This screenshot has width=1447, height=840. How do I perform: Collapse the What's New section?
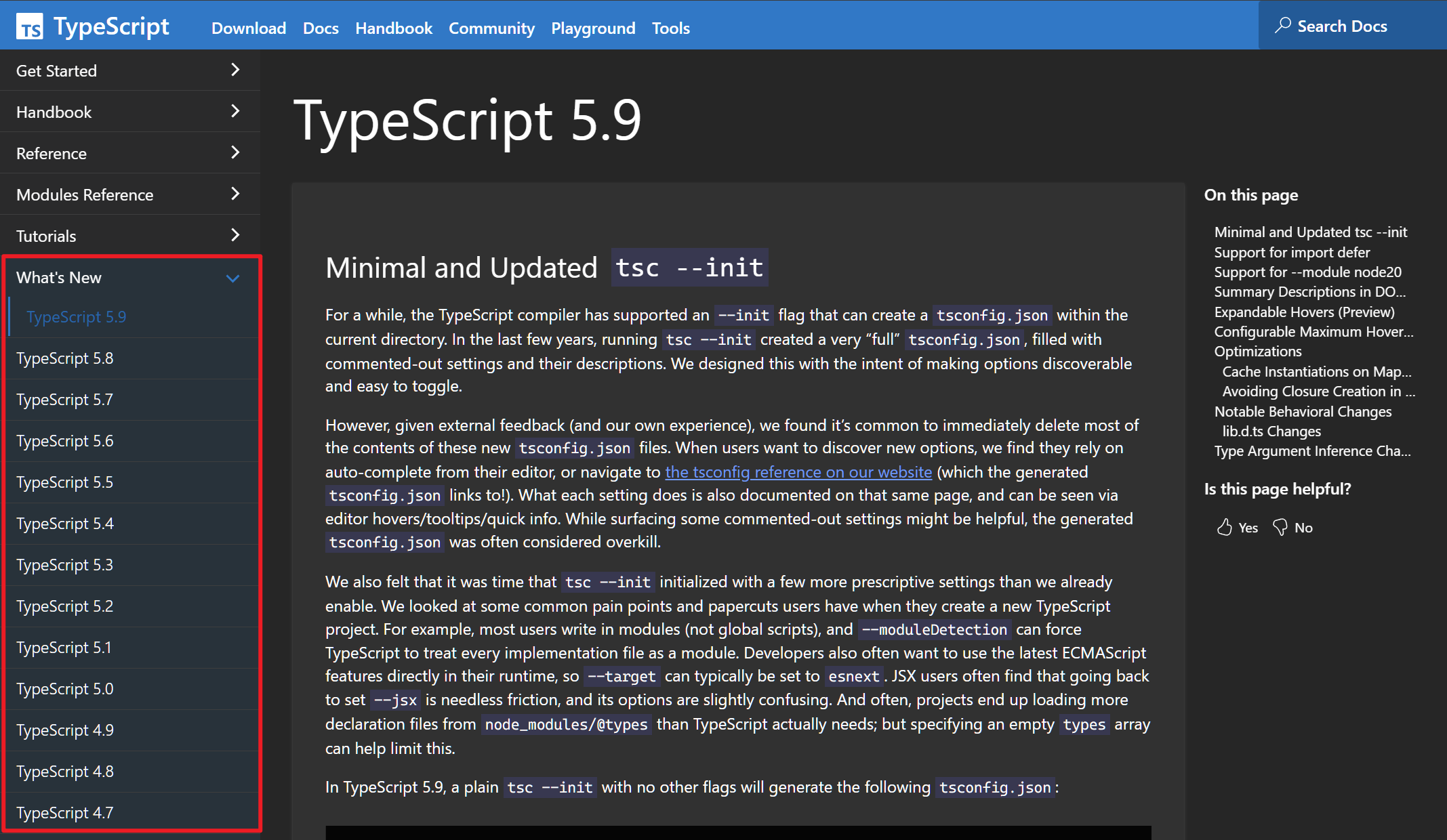(232, 278)
